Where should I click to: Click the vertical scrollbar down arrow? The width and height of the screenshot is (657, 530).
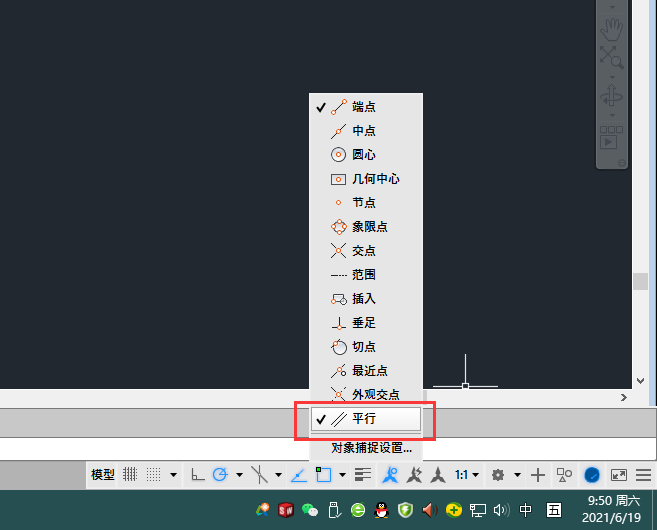pyautogui.click(x=640, y=381)
